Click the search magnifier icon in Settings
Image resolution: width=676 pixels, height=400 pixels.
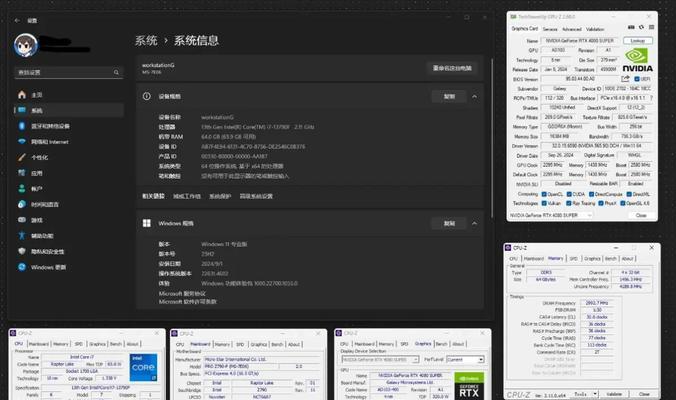coord(116,72)
